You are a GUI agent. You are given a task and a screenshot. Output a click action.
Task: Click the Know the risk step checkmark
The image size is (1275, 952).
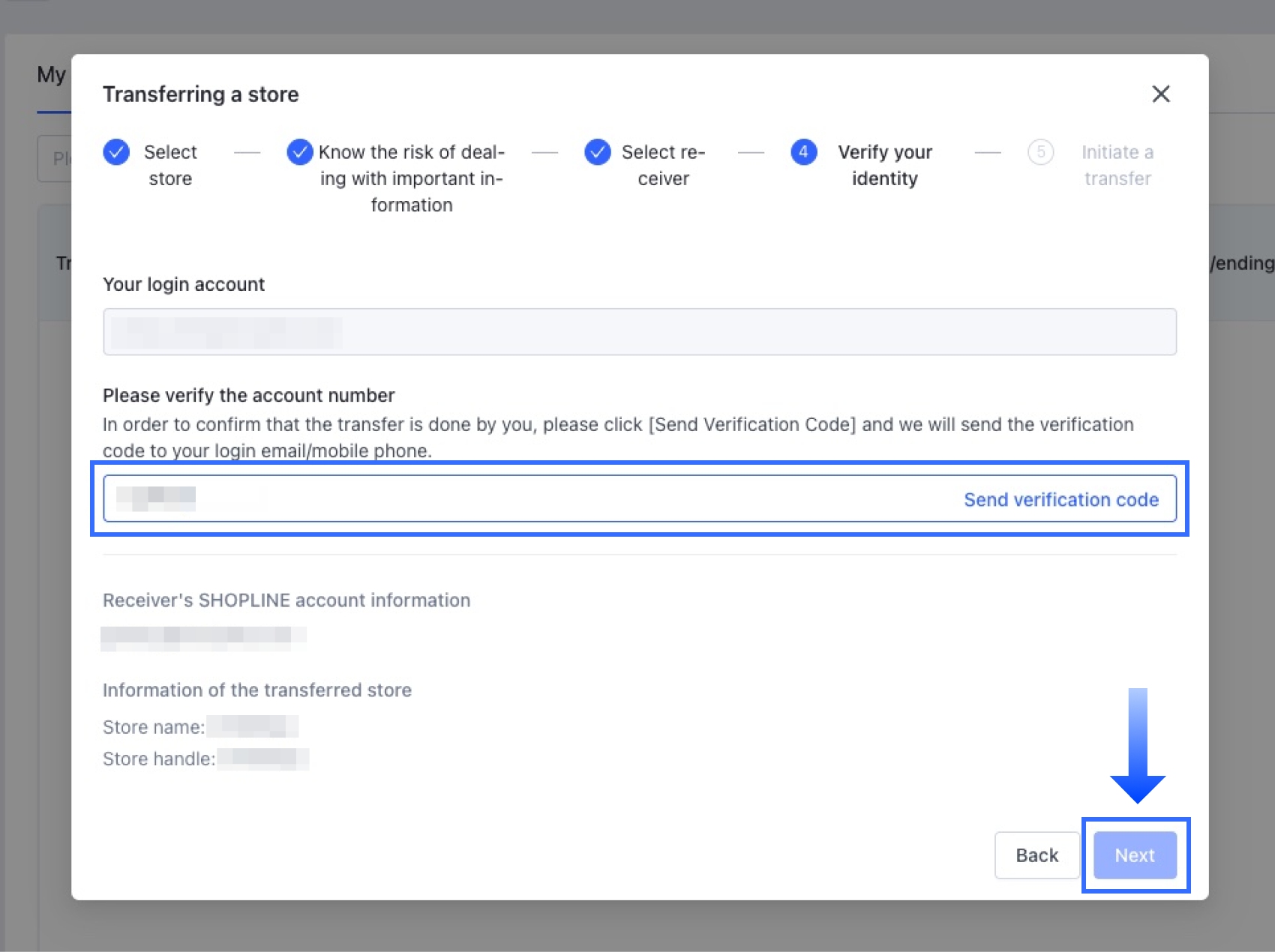299,152
